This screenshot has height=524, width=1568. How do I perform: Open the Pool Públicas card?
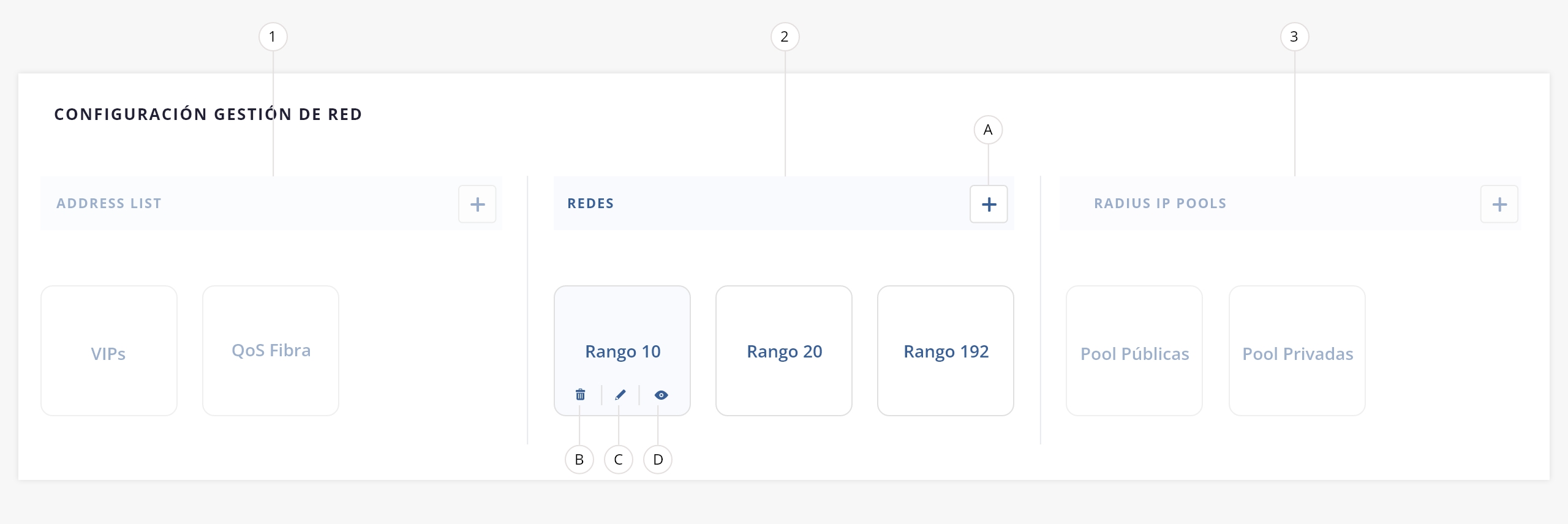click(x=1134, y=351)
